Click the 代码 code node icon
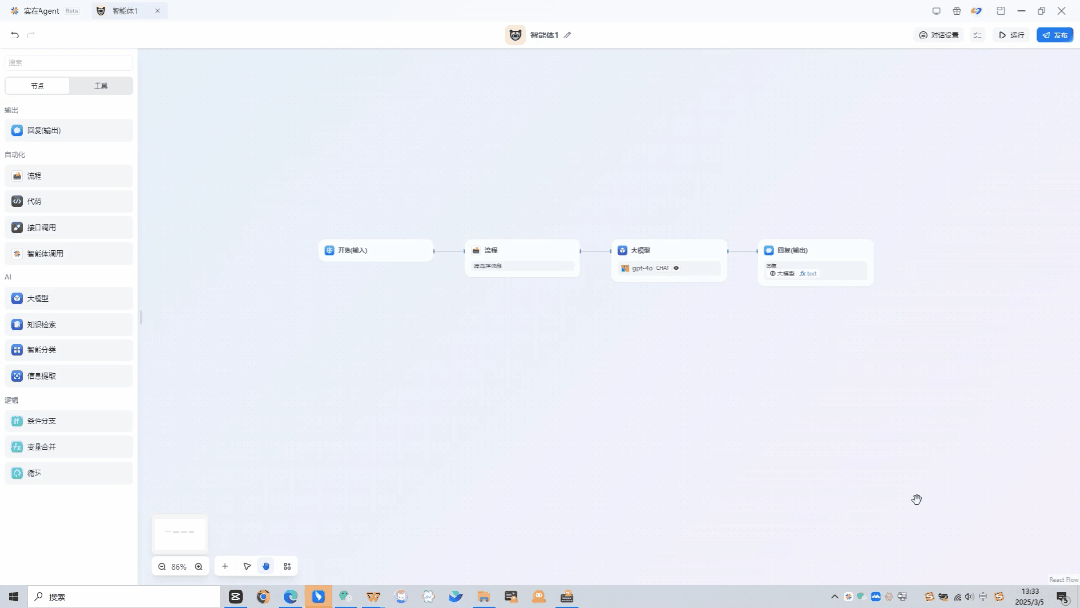Screen dimensions: 1080x608 pos(17,201)
